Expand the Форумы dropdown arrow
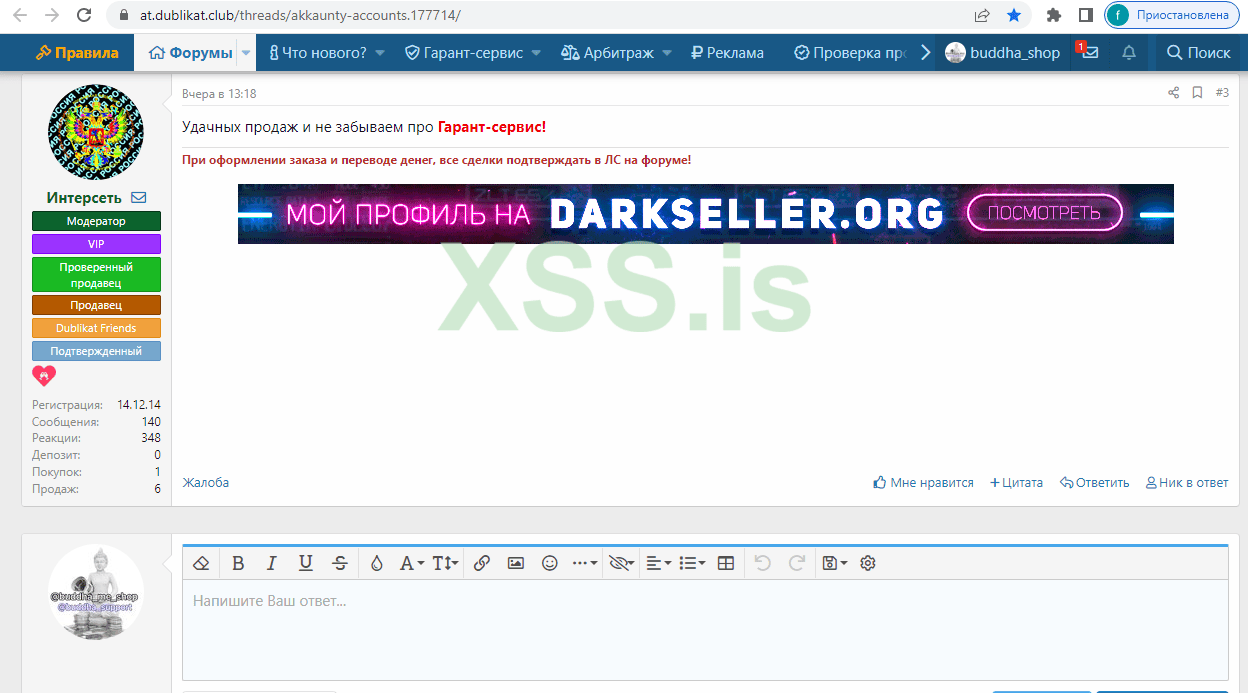Image resolution: width=1248 pixels, height=693 pixels. [246, 53]
